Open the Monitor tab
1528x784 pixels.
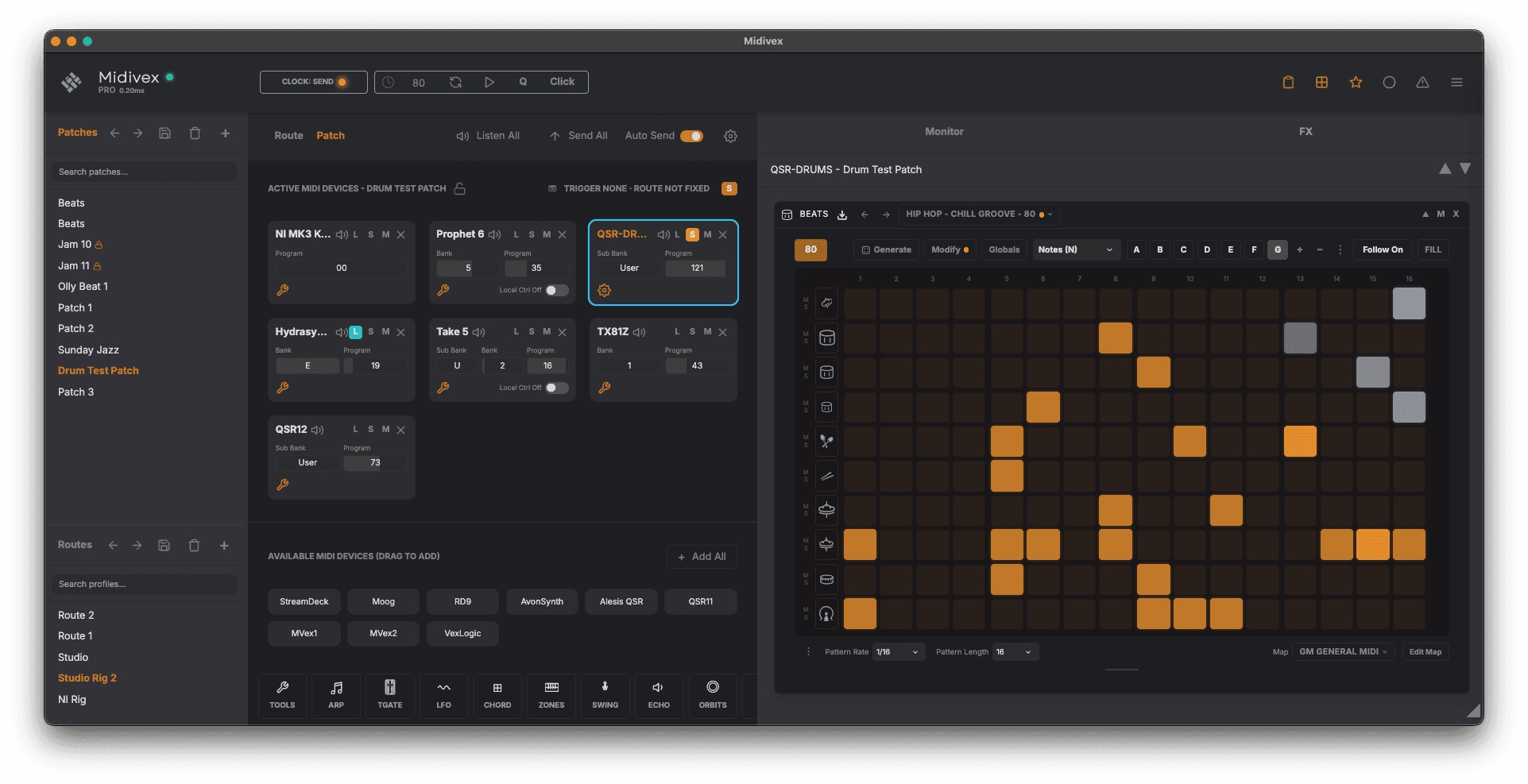[944, 132]
